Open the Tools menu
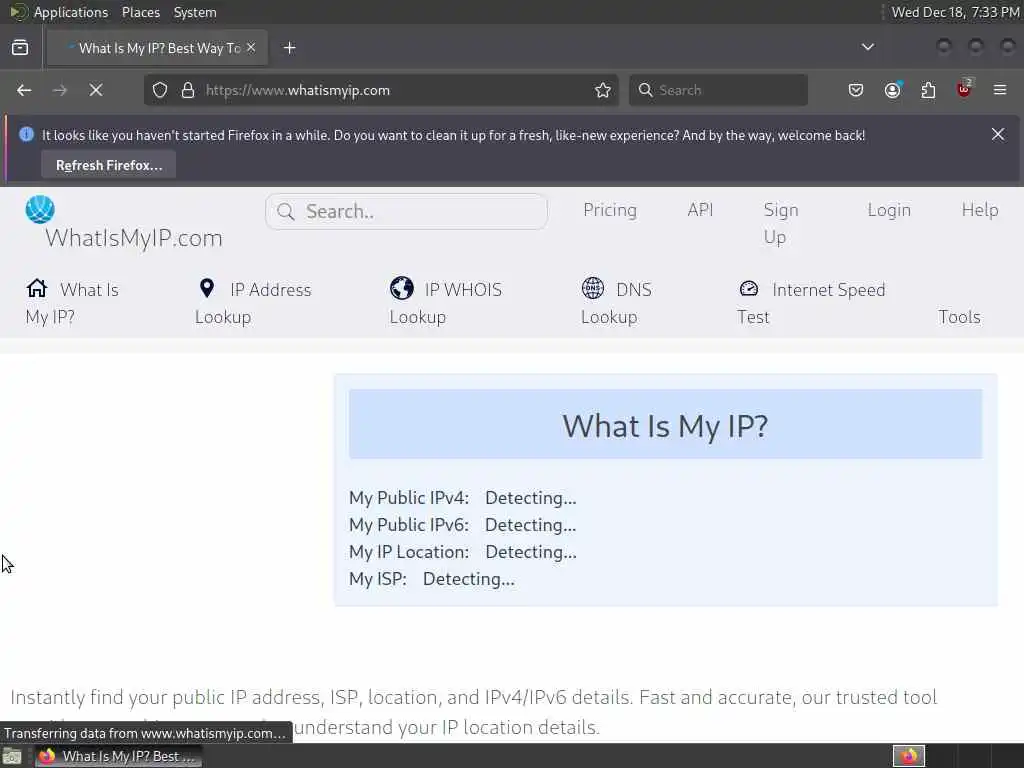The height and width of the screenshot is (768, 1024). pos(959,317)
